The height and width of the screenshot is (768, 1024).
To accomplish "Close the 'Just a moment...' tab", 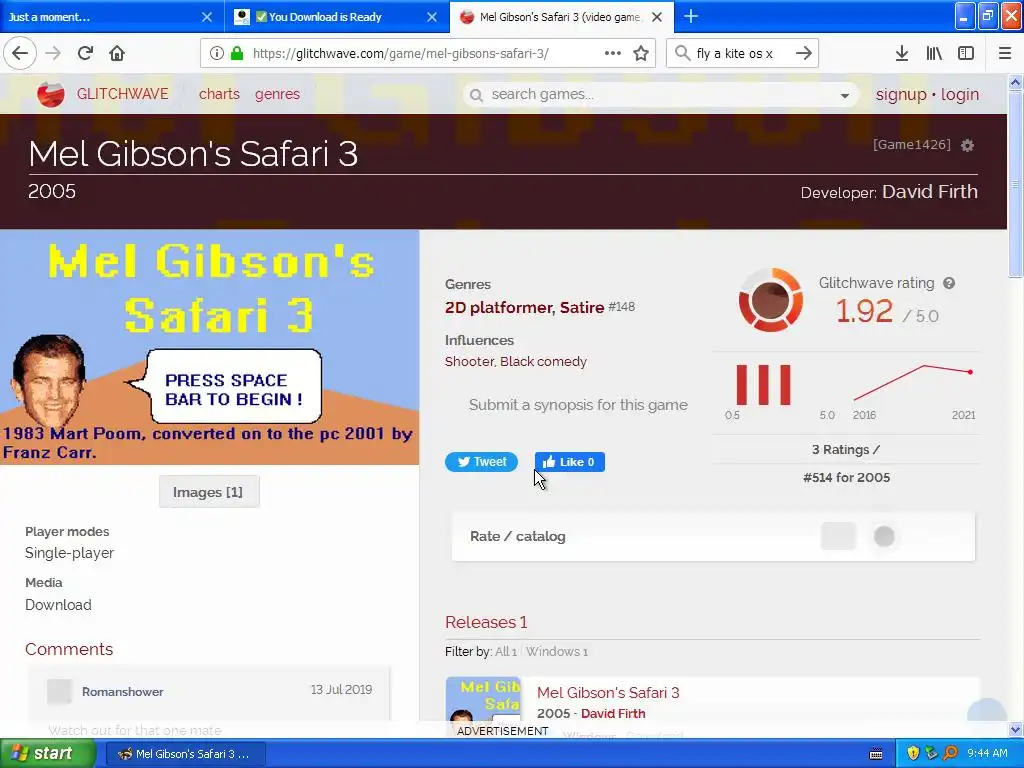I will (207, 16).
